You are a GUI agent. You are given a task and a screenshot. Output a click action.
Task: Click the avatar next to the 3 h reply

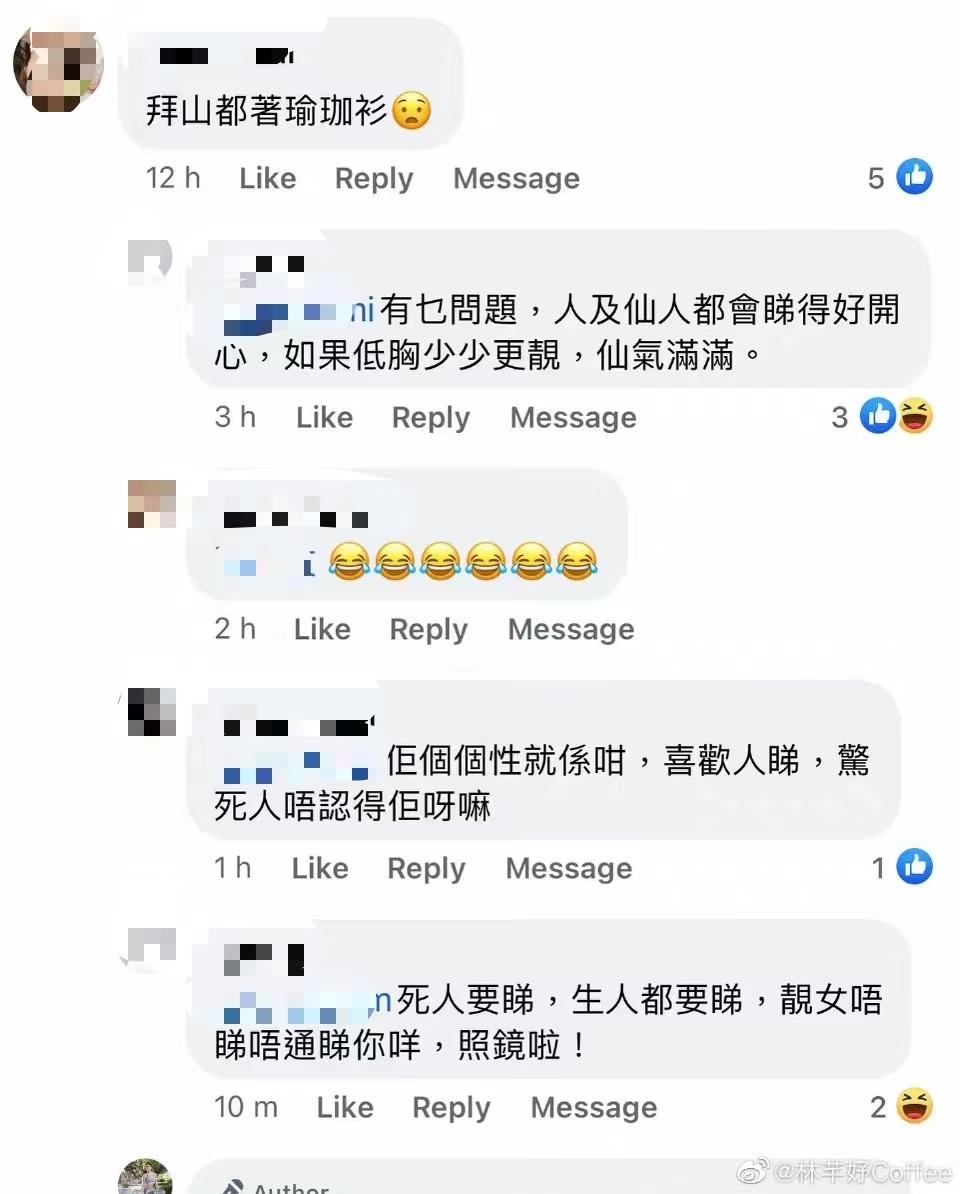tap(151, 263)
